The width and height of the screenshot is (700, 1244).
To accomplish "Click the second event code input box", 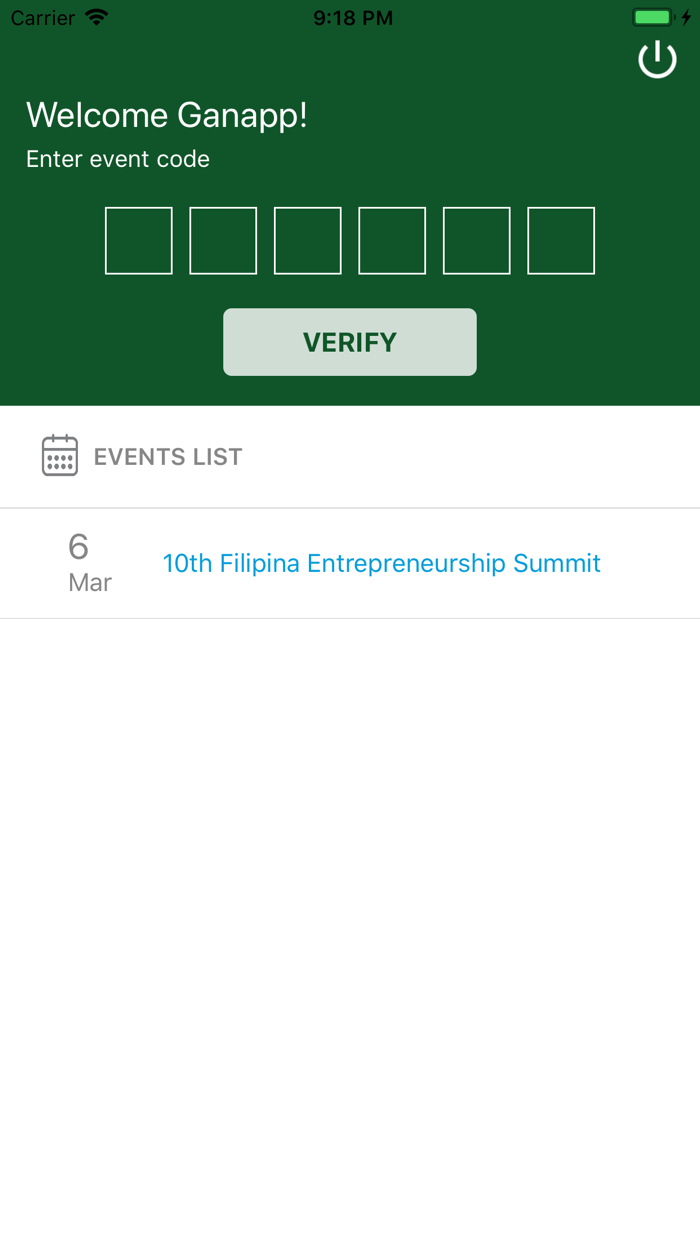I will 223,240.
